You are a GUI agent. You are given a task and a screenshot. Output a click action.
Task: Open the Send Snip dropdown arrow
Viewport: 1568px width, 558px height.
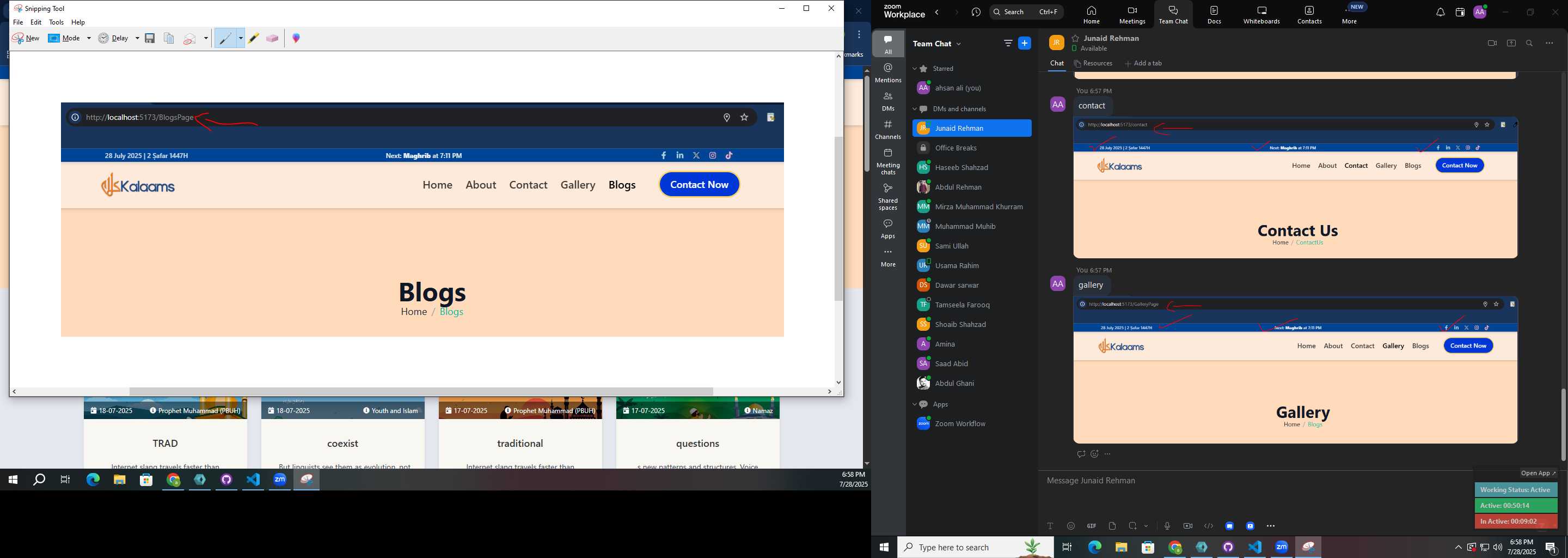coord(206,38)
